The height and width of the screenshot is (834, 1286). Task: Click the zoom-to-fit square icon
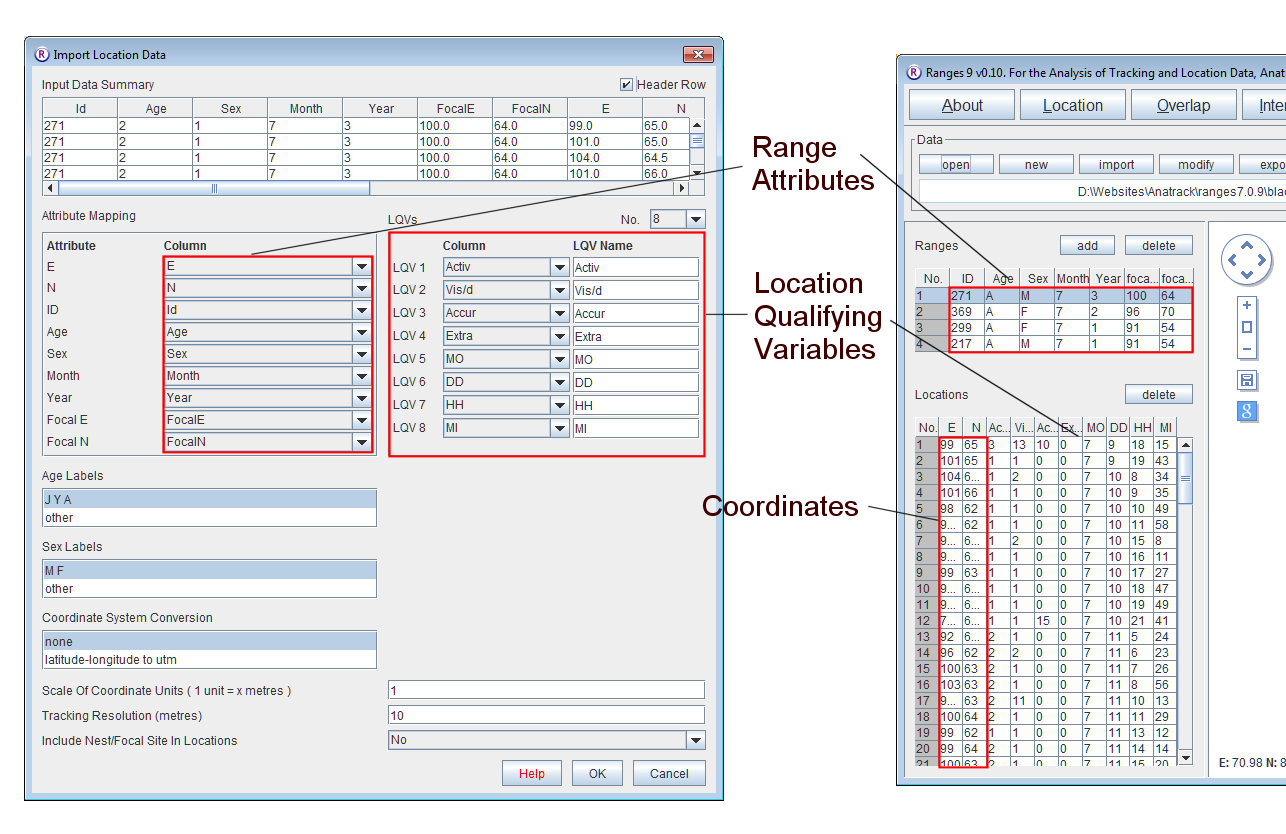tap(1247, 327)
